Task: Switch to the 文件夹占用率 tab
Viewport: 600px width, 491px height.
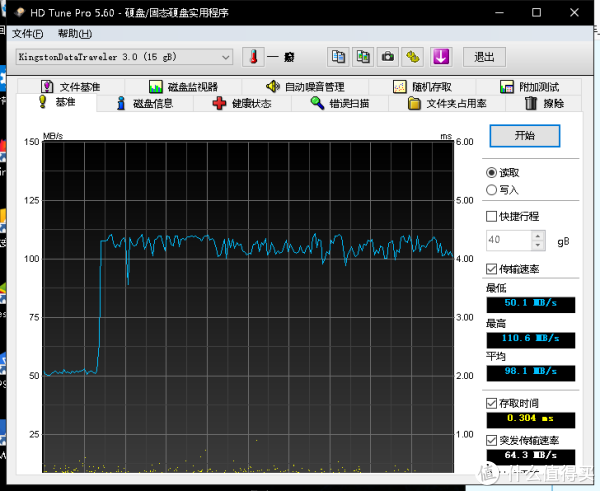Action: click(x=447, y=103)
